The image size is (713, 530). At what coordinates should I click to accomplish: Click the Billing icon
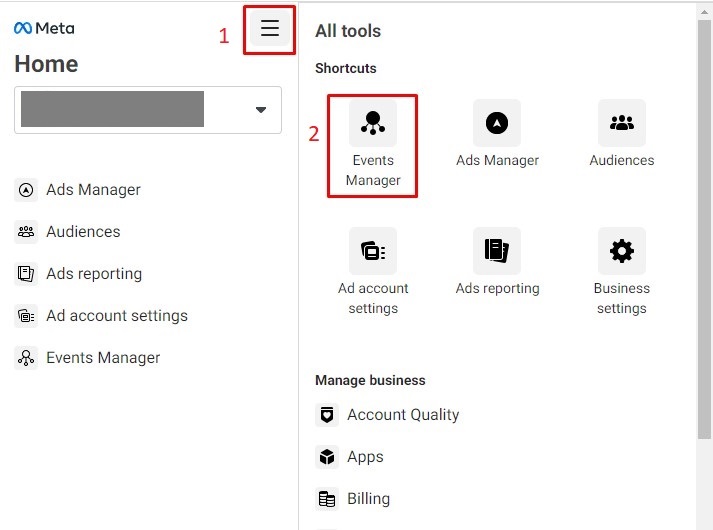pyautogui.click(x=327, y=499)
